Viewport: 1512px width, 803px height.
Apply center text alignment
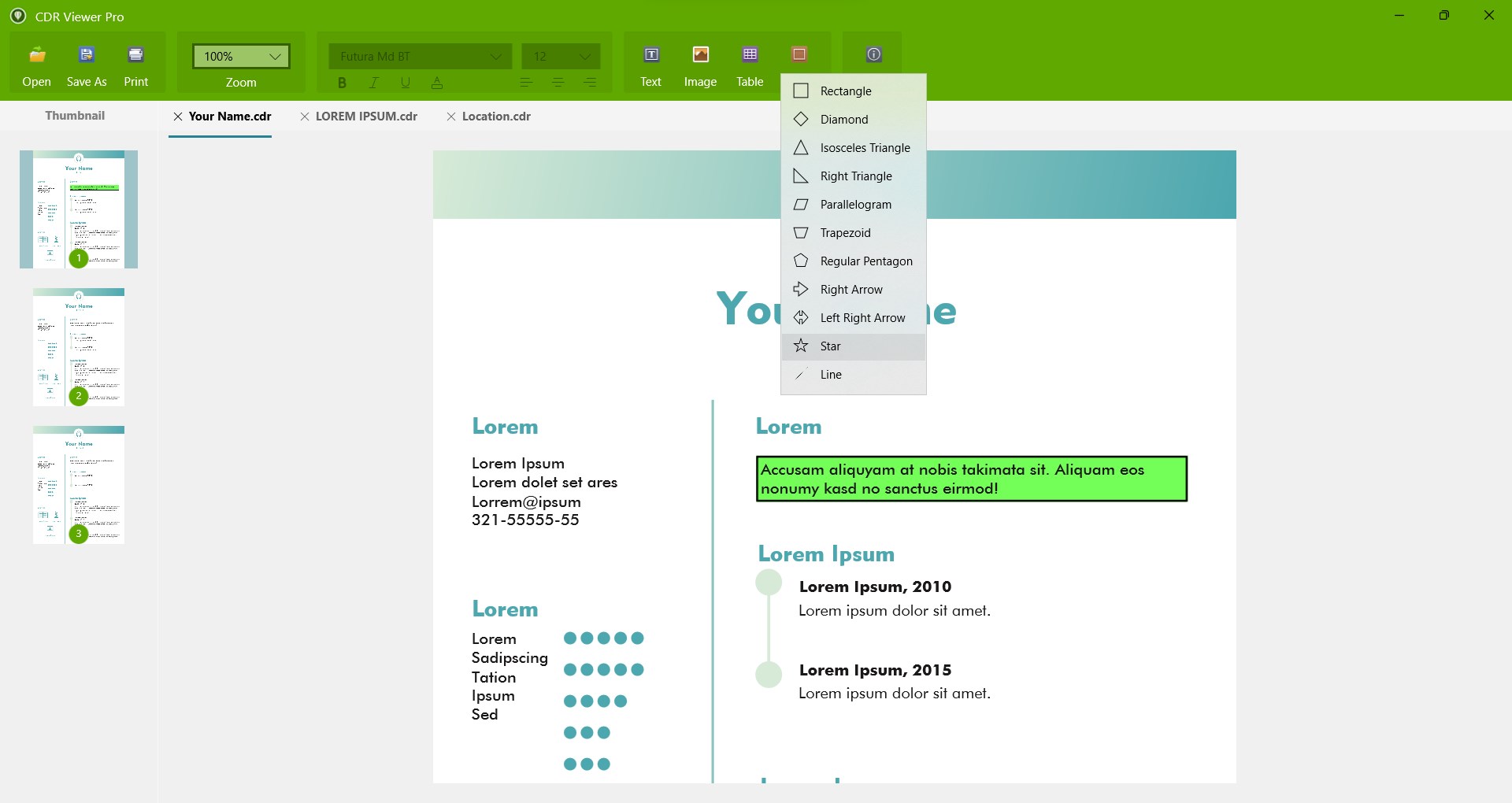(x=558, y=82)
